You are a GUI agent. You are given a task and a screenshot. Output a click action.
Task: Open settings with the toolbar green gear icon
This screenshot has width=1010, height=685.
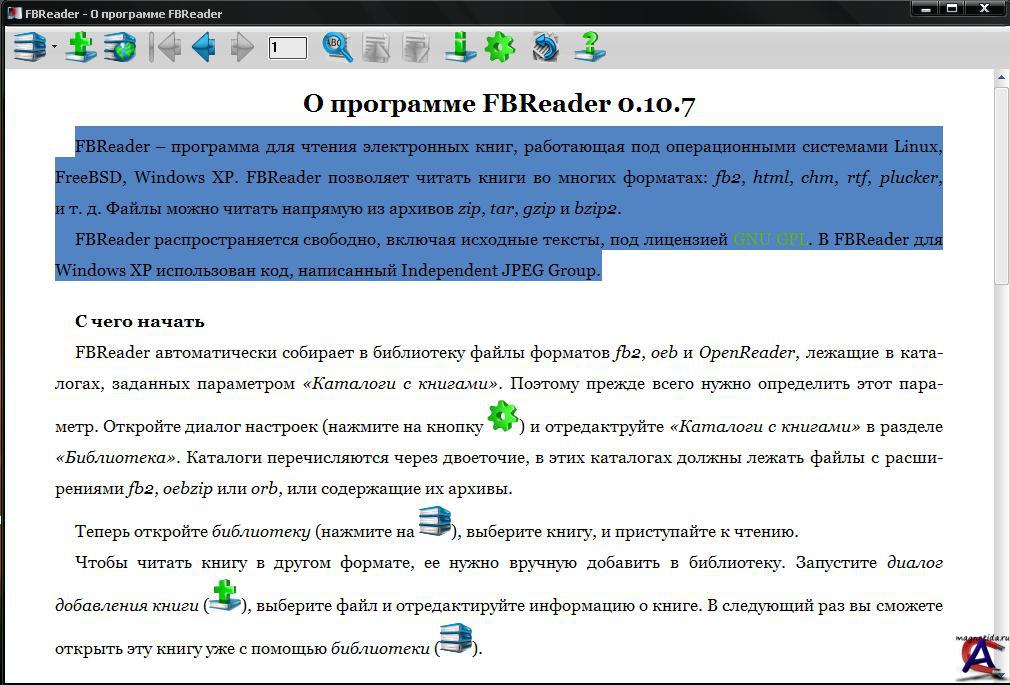point(499,47)
